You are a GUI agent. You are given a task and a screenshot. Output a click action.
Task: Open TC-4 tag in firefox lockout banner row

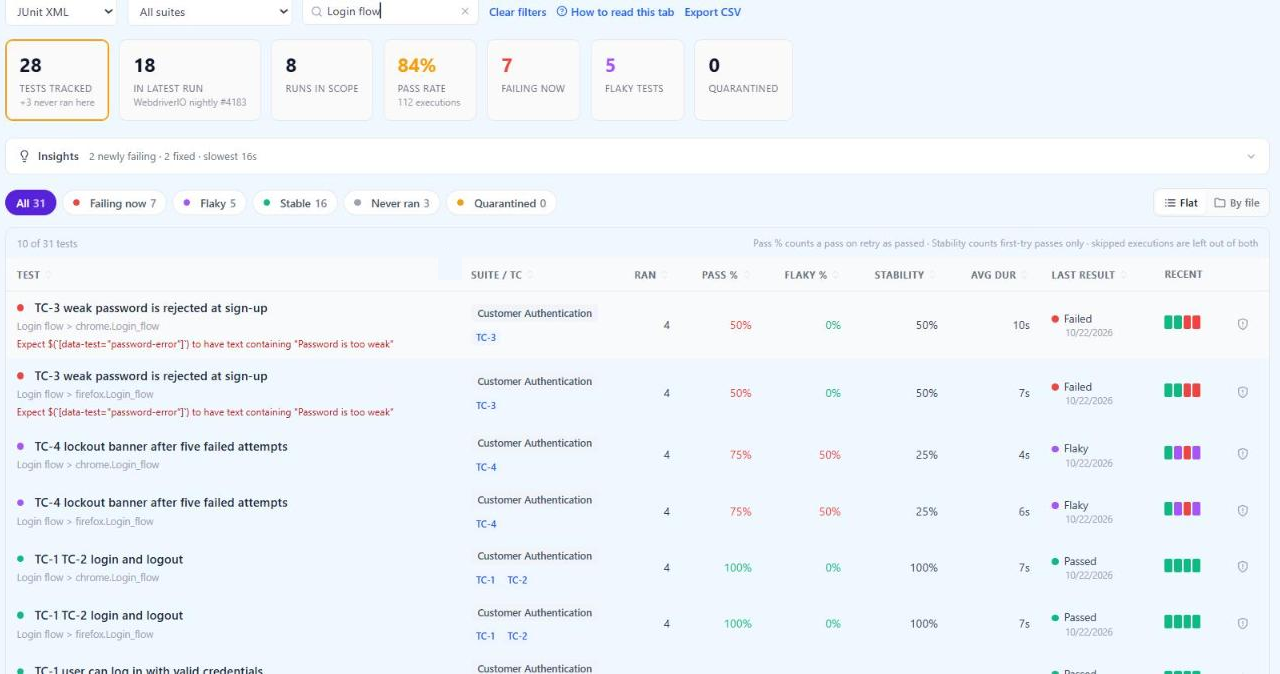click(486, 524)
